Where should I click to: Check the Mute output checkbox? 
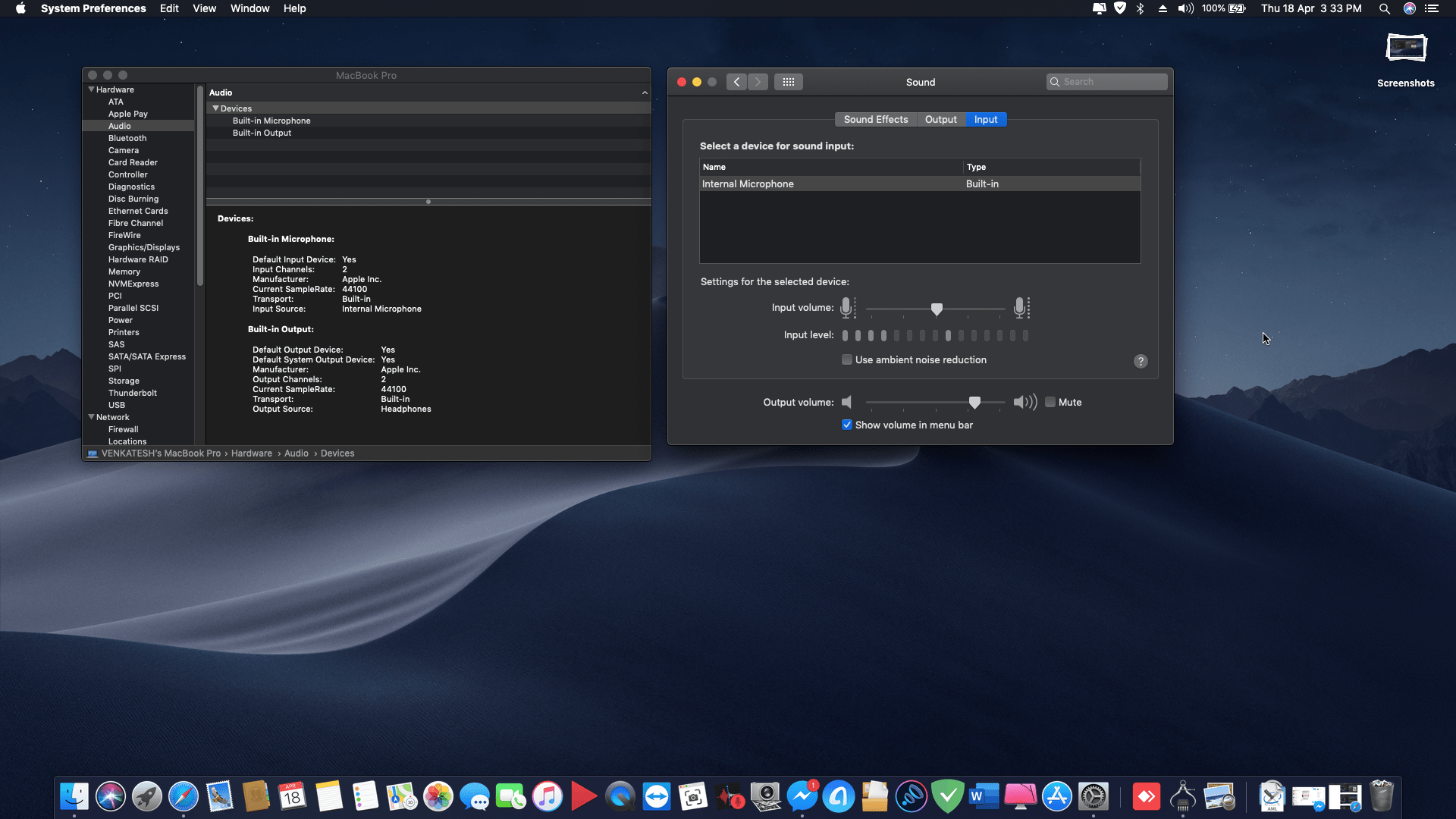(1050, 403)
